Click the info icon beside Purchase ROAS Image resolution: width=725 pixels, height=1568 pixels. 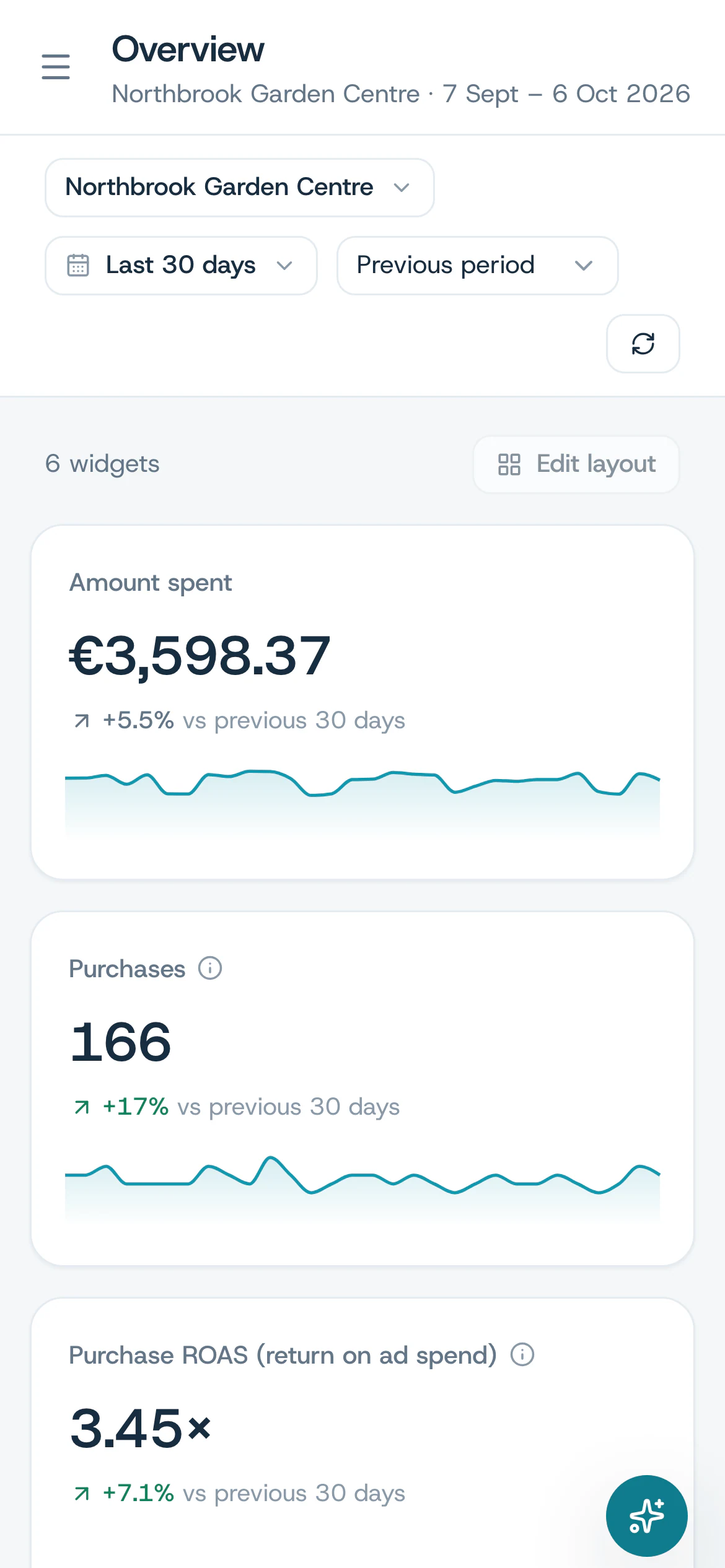click(x=522, y=1354)
